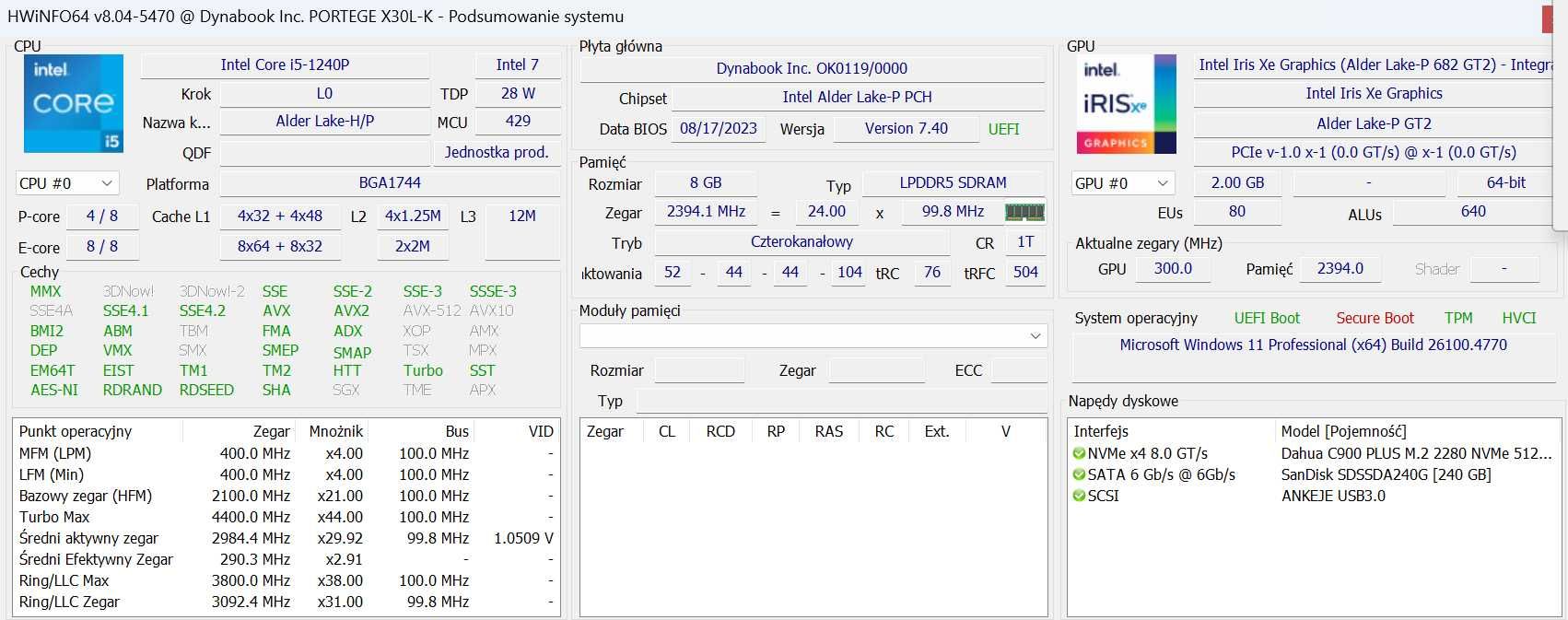Viewport: 1568px width, 620px height.
Task: Click the 64-bit bus width field
Action: click(x=1505, y=182)
